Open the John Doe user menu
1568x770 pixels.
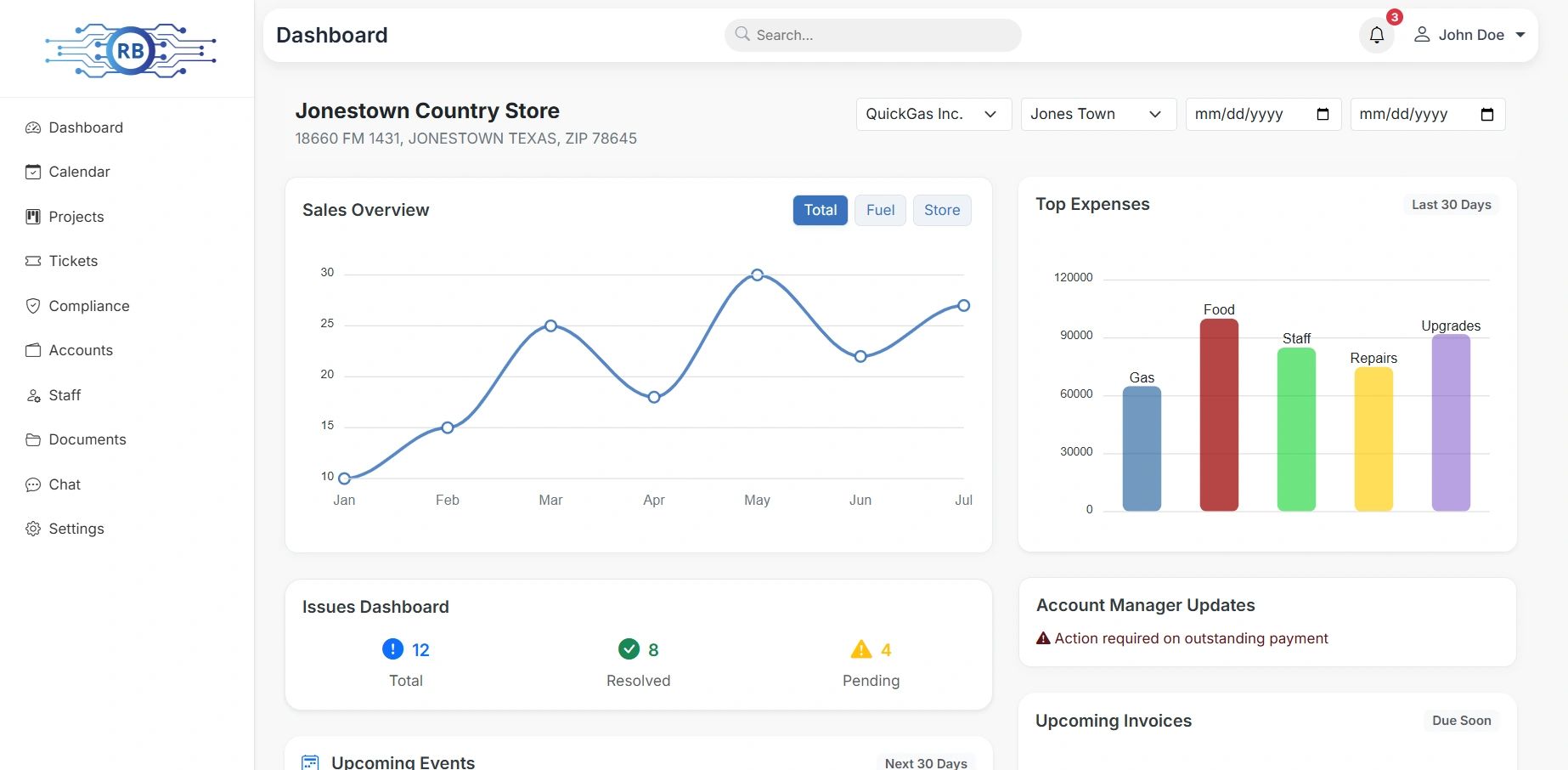pyautogui.click(x=1469, y=35)
